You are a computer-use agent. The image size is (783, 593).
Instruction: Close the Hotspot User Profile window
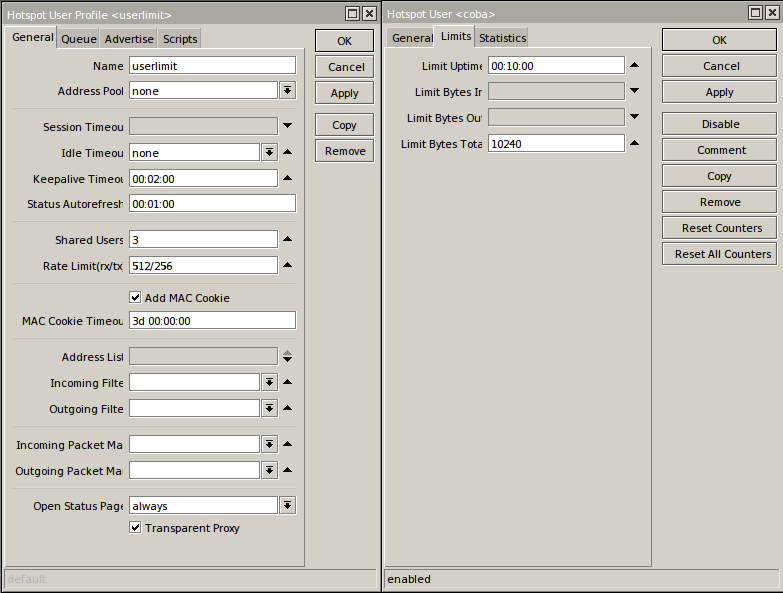click(369, 13)
